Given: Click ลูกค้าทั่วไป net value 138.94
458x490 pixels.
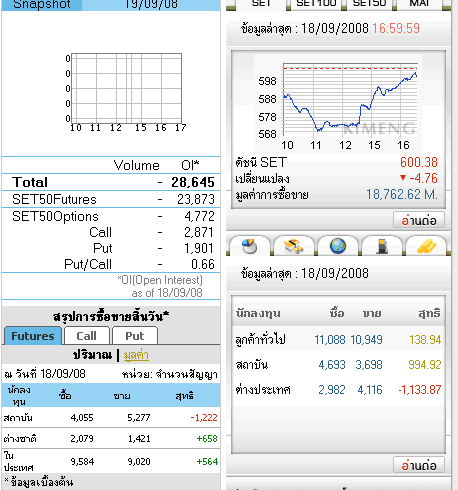Looking at the screenshot, I should (x=425, y=340).
